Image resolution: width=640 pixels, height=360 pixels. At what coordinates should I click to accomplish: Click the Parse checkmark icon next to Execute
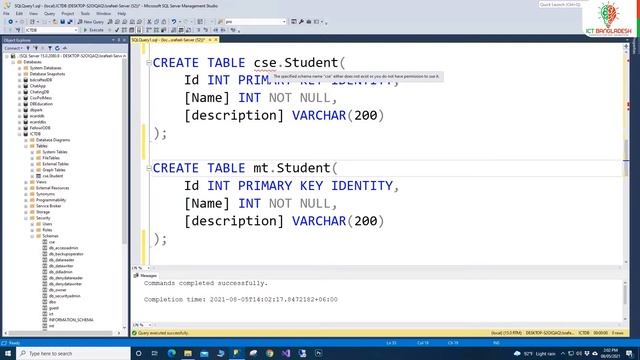(x=117, y=30)
